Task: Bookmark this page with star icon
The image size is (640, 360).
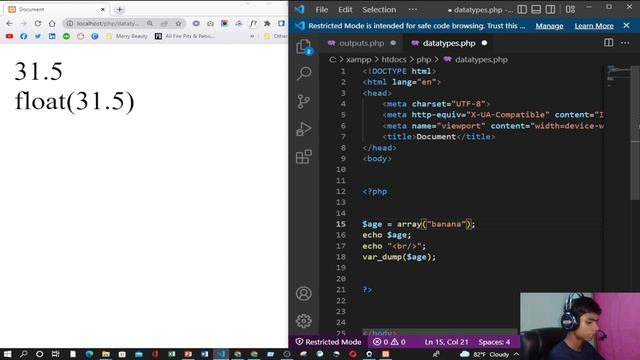Action: coord(178,23)
